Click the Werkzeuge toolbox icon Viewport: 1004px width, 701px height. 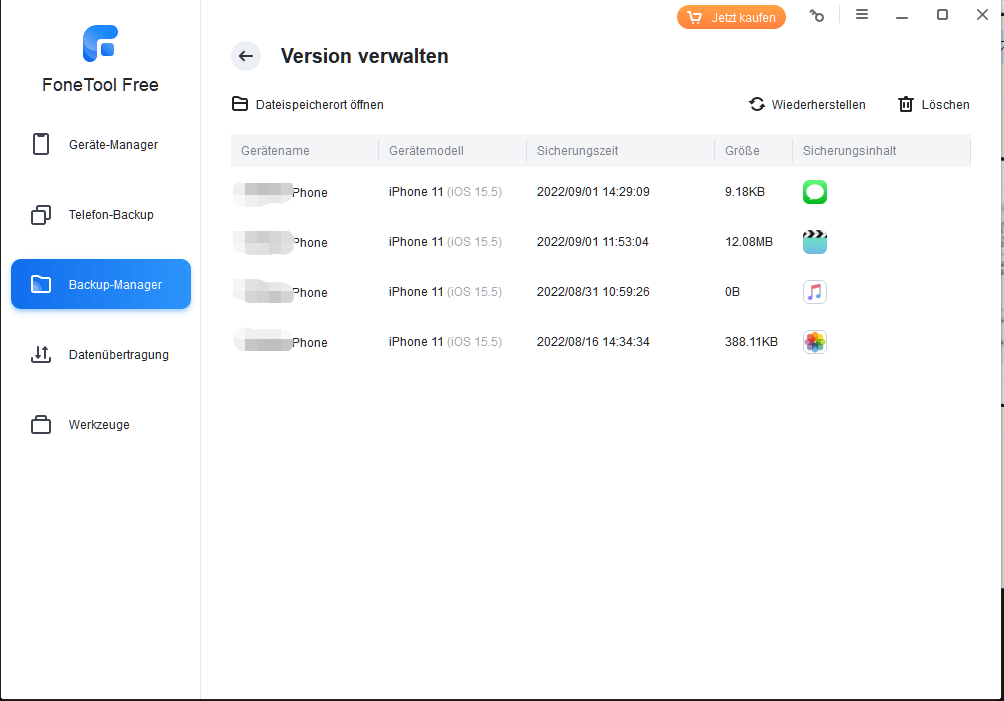[x=41, y=424]
